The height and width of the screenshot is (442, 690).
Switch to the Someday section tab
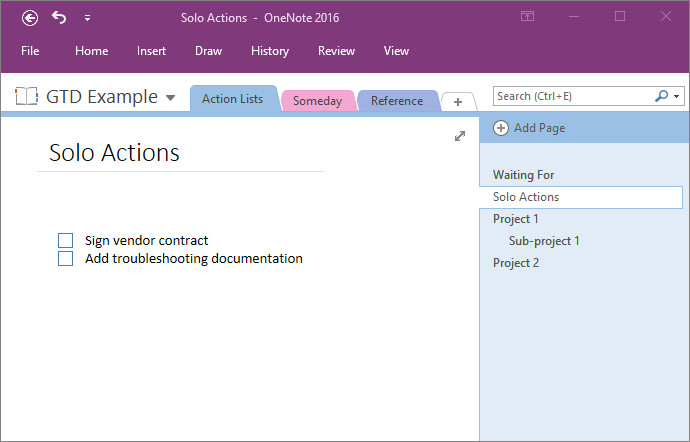point(317,101)
